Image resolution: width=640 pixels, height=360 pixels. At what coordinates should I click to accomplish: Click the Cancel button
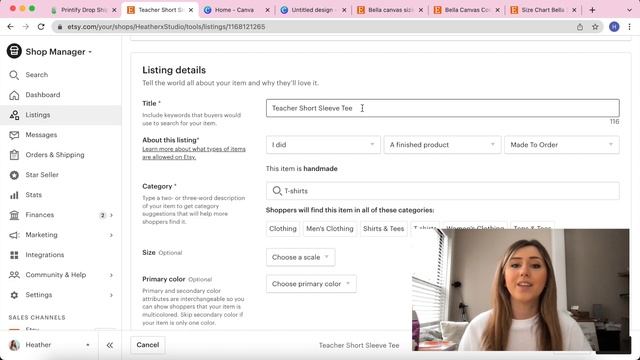tap(148, 345)
